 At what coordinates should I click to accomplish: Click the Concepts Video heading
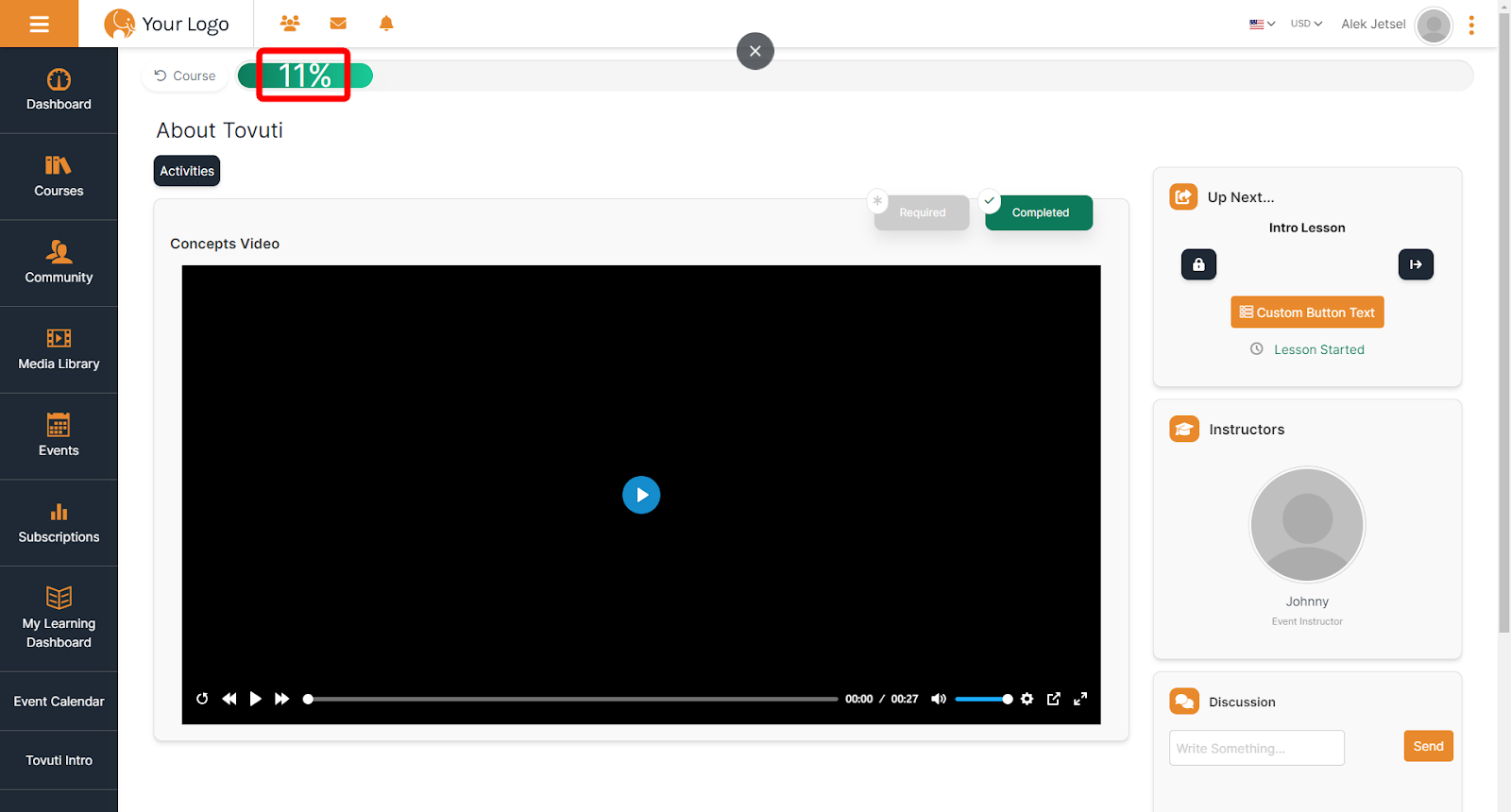coord(225,244)
